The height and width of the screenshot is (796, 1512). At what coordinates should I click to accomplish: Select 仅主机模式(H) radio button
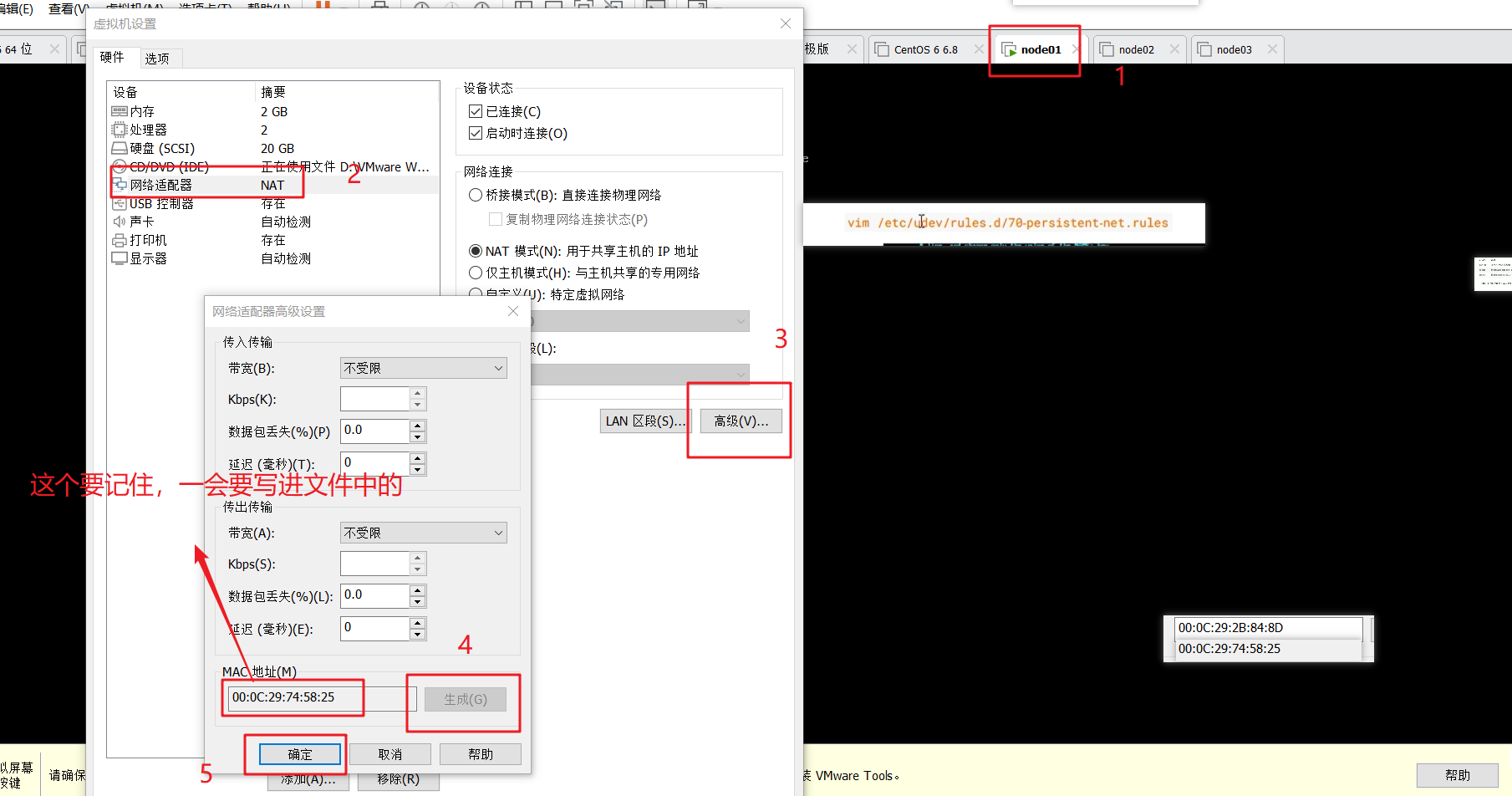pos(476,273)
